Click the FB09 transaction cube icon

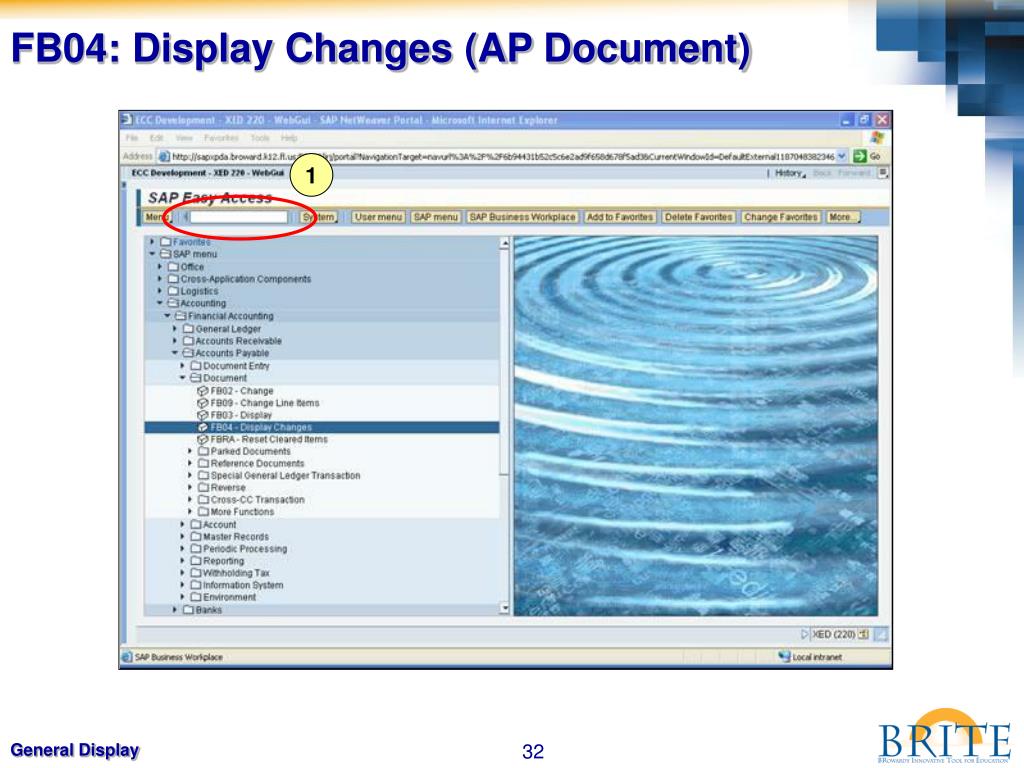(x=202, y=403)
